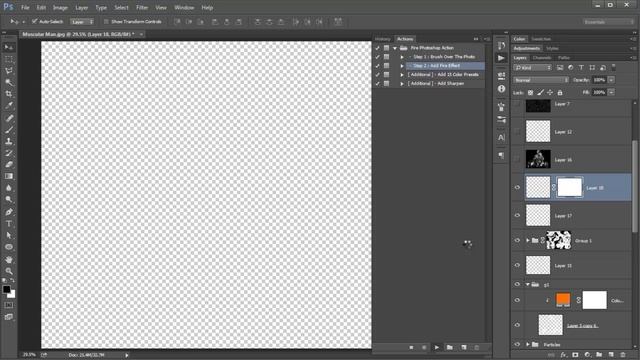
Task: Delete layer with trash icon in Layers panel
Action: (x=623, y=355)
